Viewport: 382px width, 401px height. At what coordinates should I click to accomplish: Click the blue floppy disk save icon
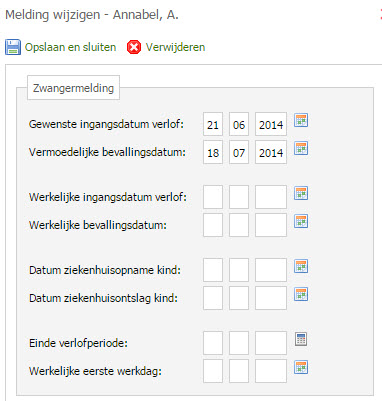(x=13, y=47)
